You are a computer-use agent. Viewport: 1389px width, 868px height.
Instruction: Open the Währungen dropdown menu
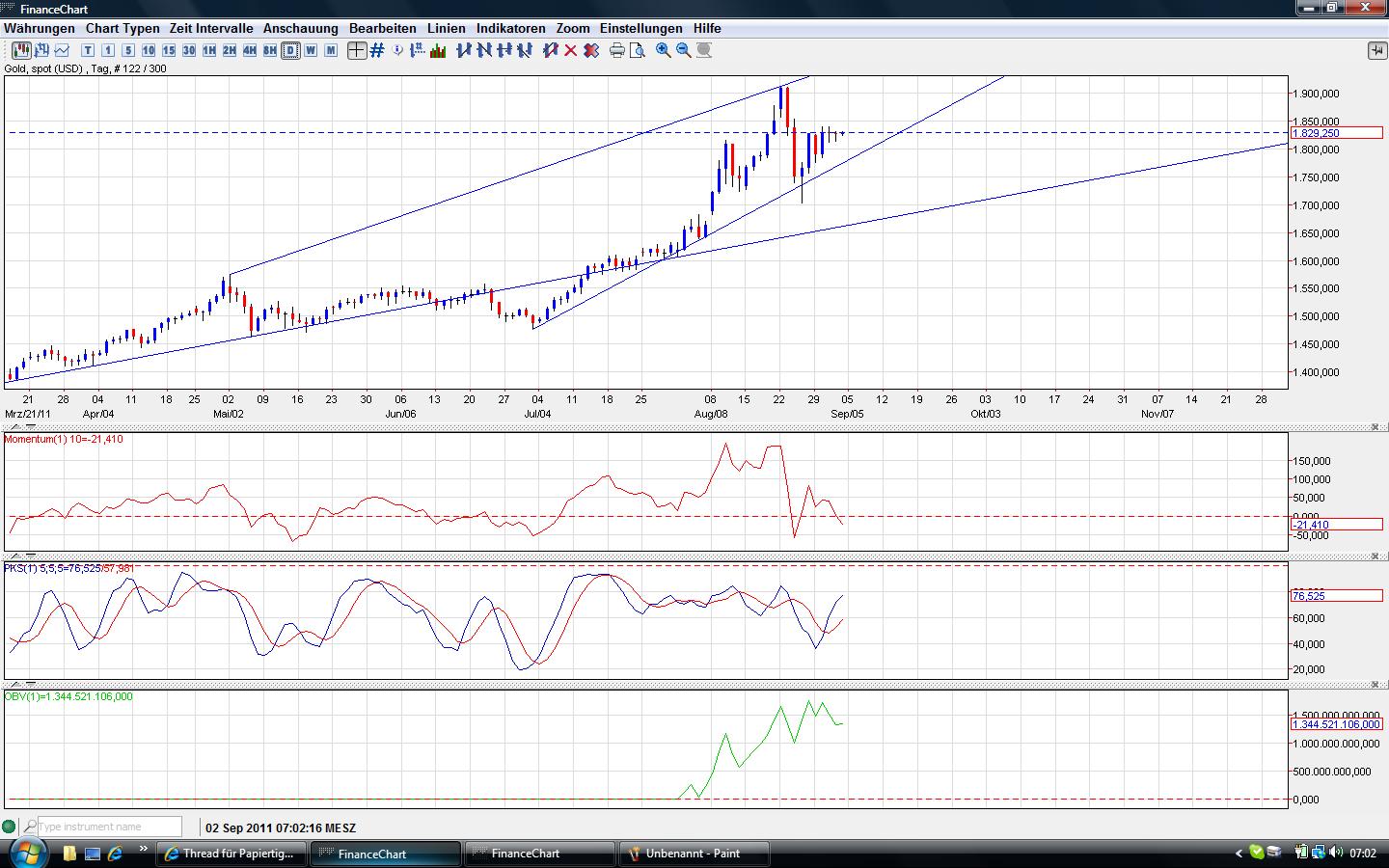40,28
